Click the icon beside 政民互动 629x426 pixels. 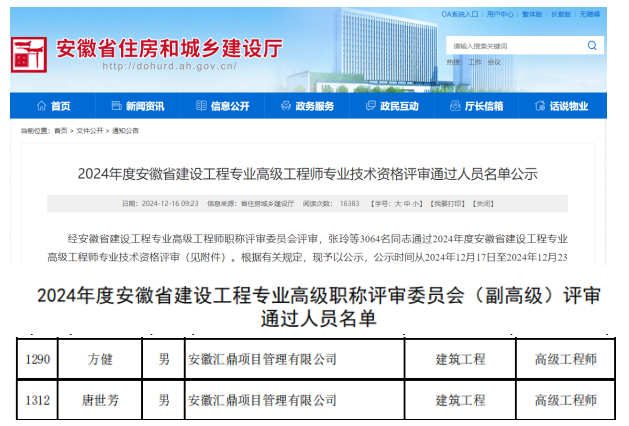click(369, 106)
